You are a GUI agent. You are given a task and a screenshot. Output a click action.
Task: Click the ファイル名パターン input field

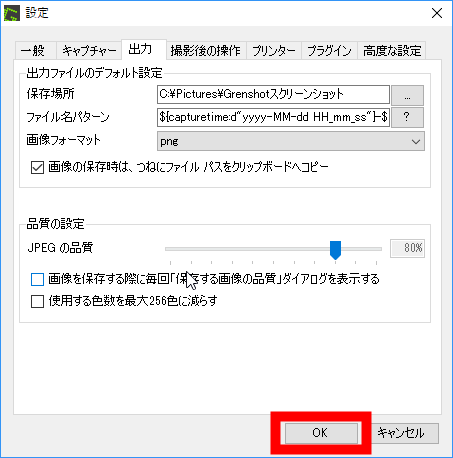tap(273, 117)
